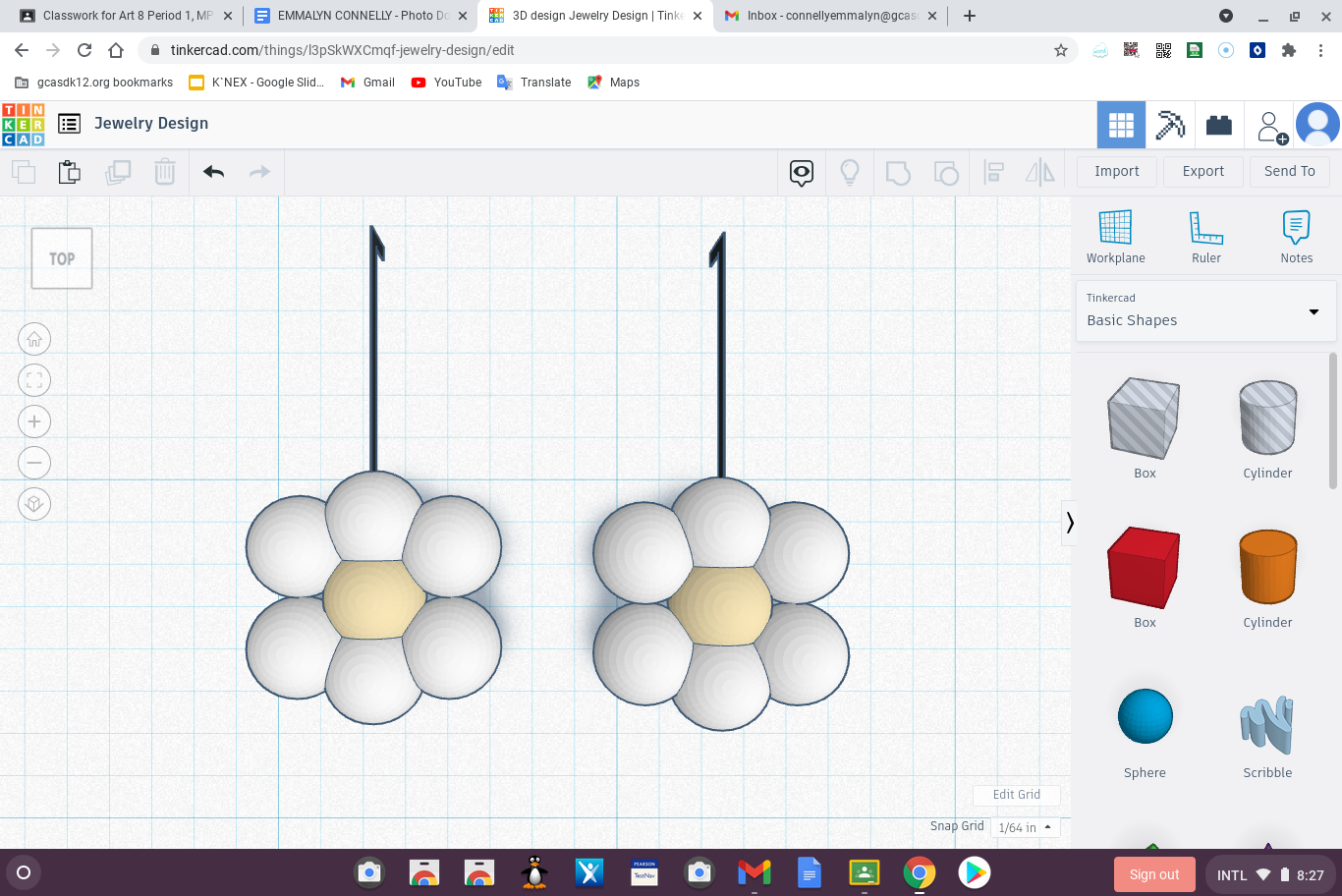1342x896 pixels.
Task: Open the user profile avatar
Action: pos(1317,125)
